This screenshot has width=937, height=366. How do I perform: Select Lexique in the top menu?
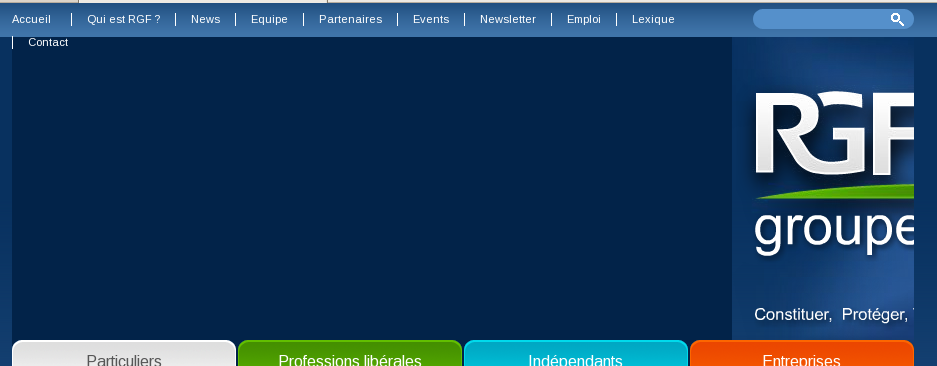click(x=653, y=19)
